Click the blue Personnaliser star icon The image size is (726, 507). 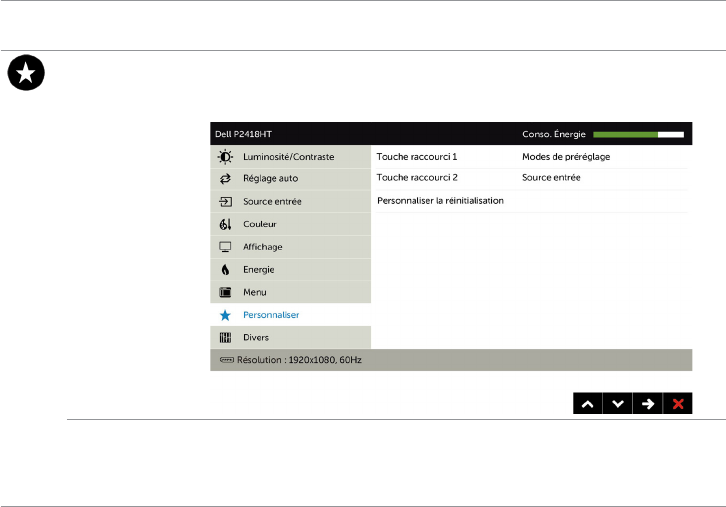coord(225,315)
